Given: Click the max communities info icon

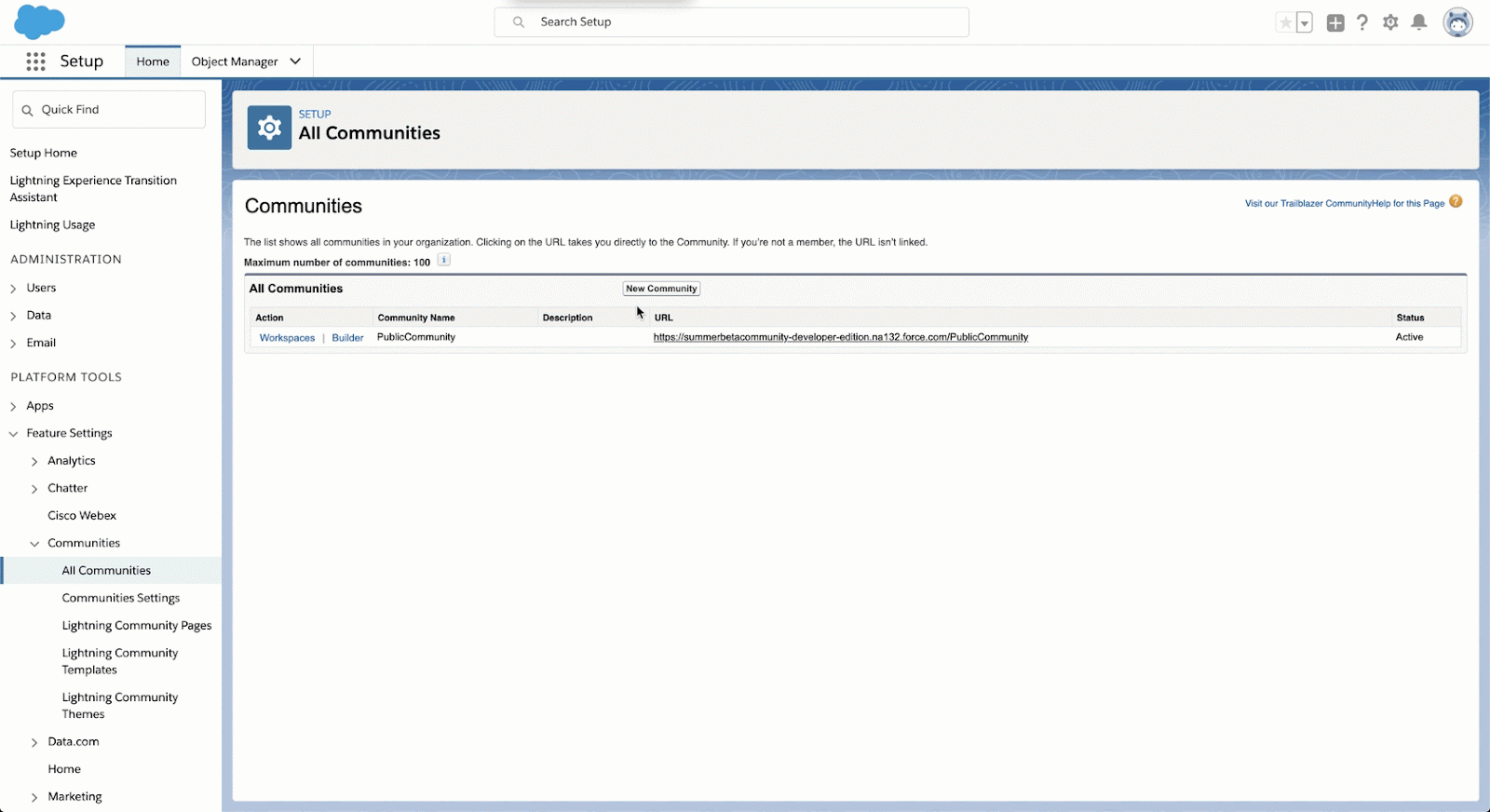Looking at the screenshot, I should click(444, 261).
